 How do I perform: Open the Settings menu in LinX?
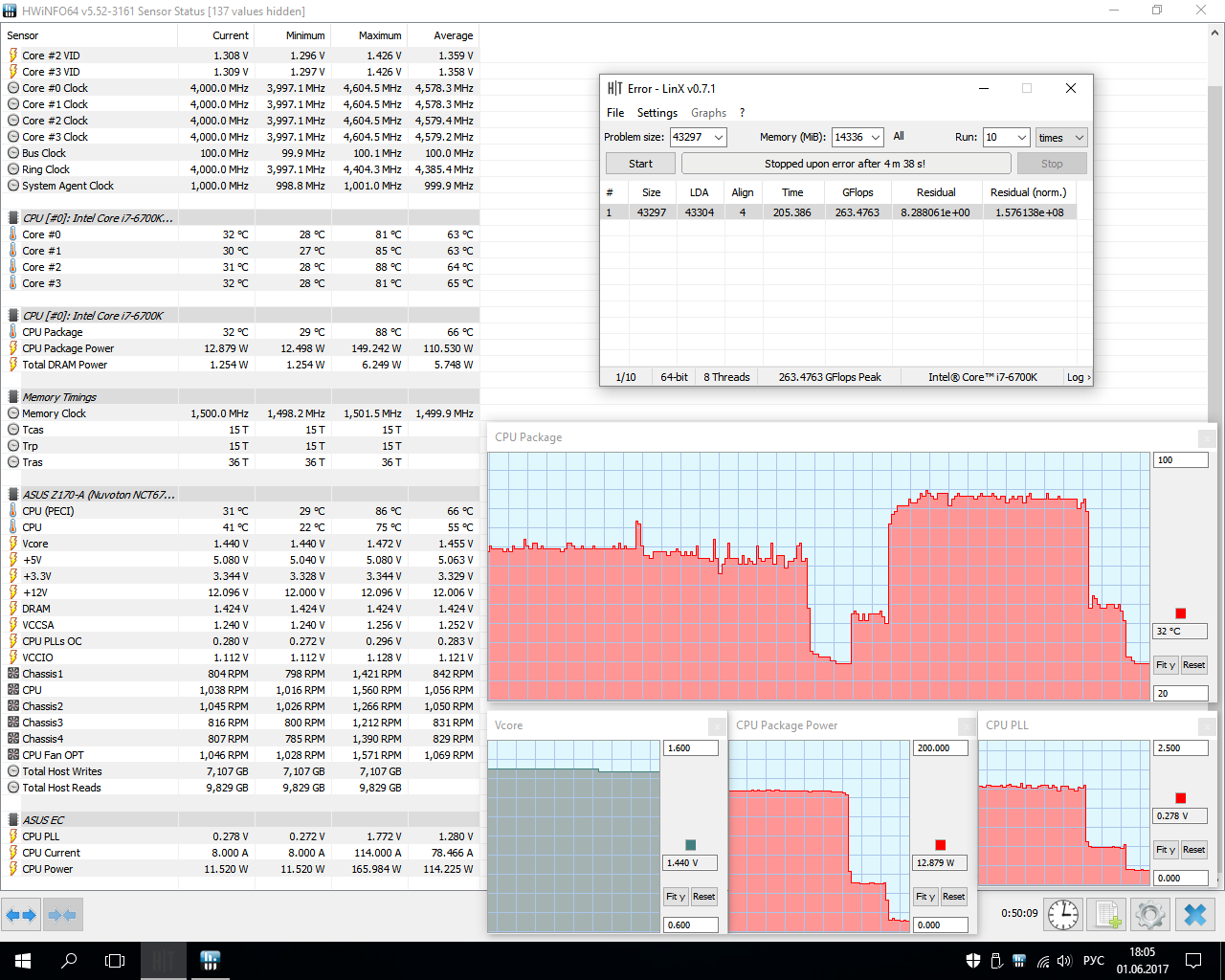click(x=657, y=113)
